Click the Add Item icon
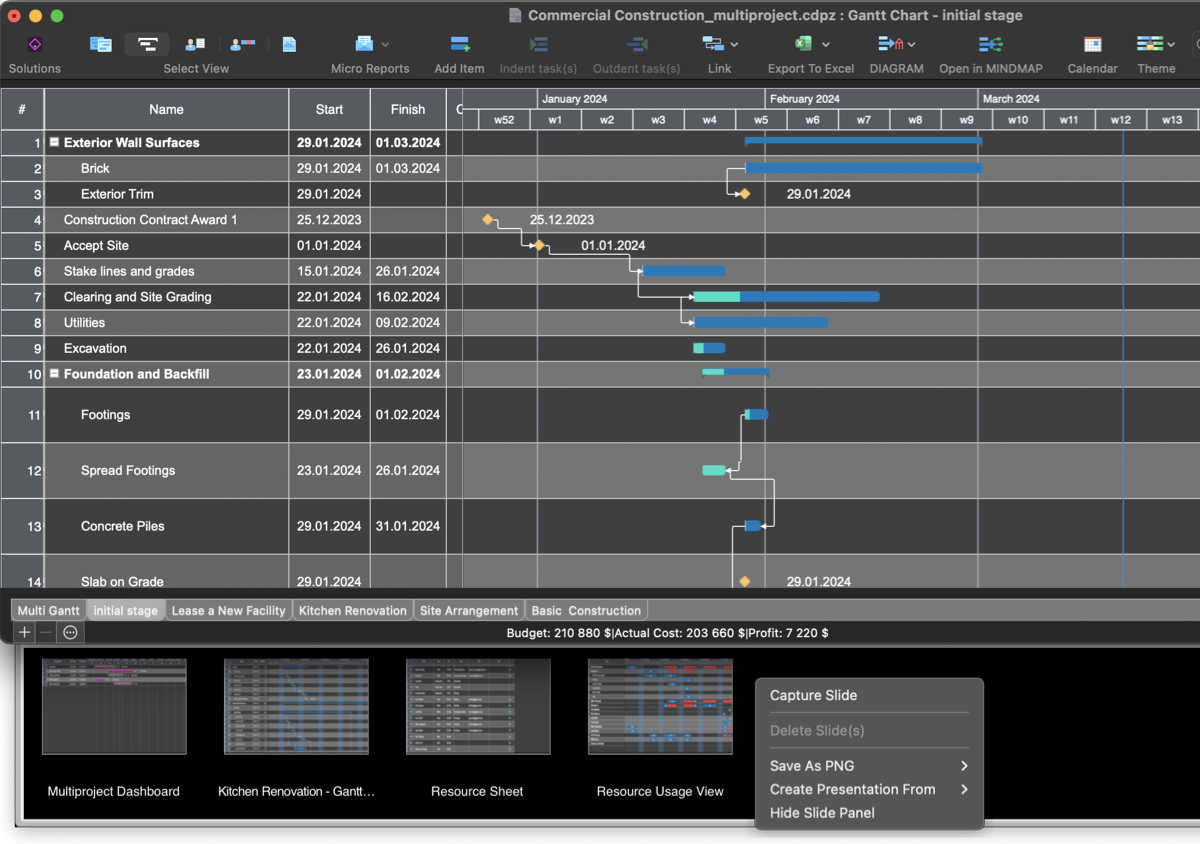Image resolution: width=1200 pixels, height=844 pixels. (458, 44)
